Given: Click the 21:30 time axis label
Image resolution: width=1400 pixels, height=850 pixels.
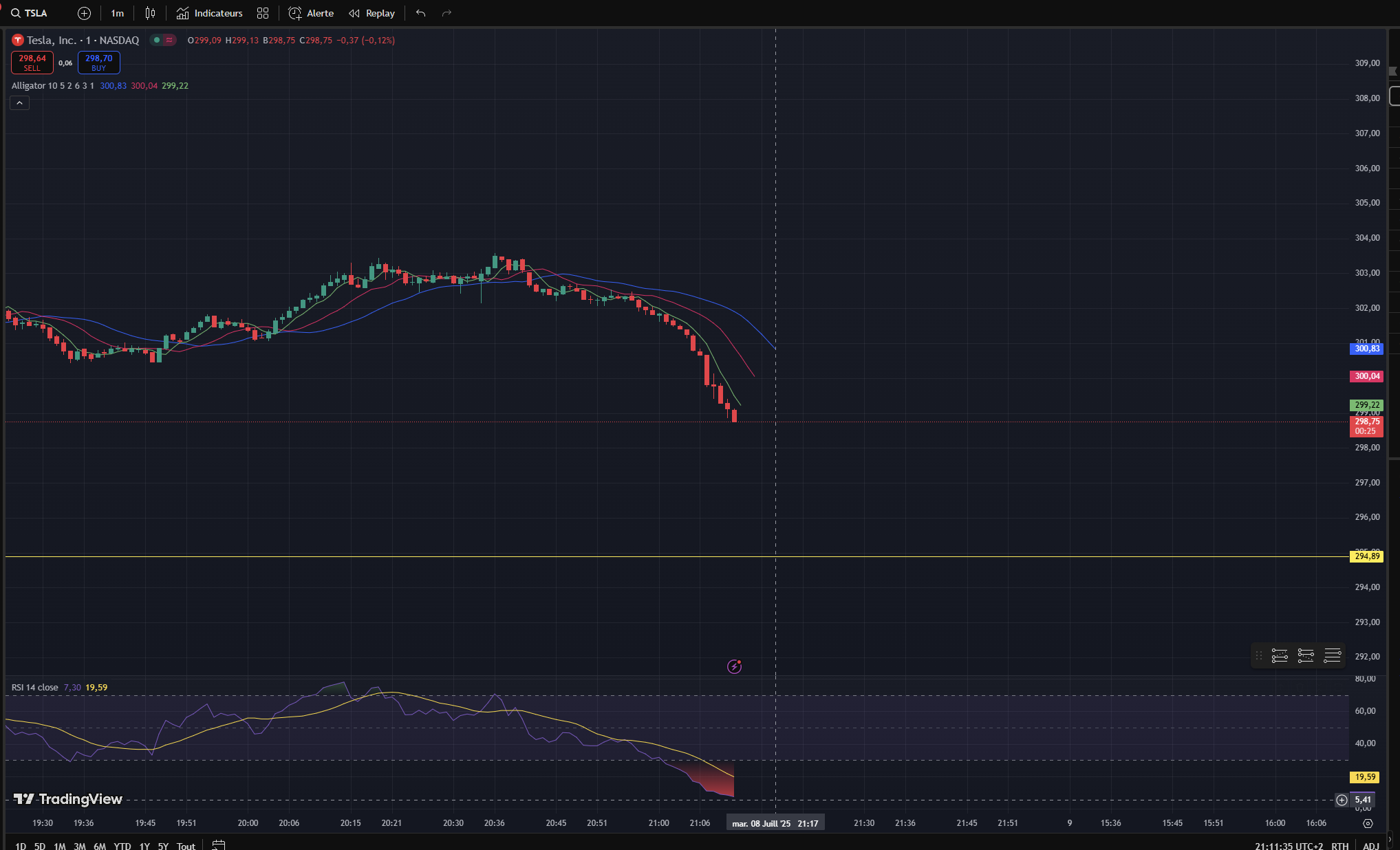Looking at the screenshot, I should coord(864,823).
